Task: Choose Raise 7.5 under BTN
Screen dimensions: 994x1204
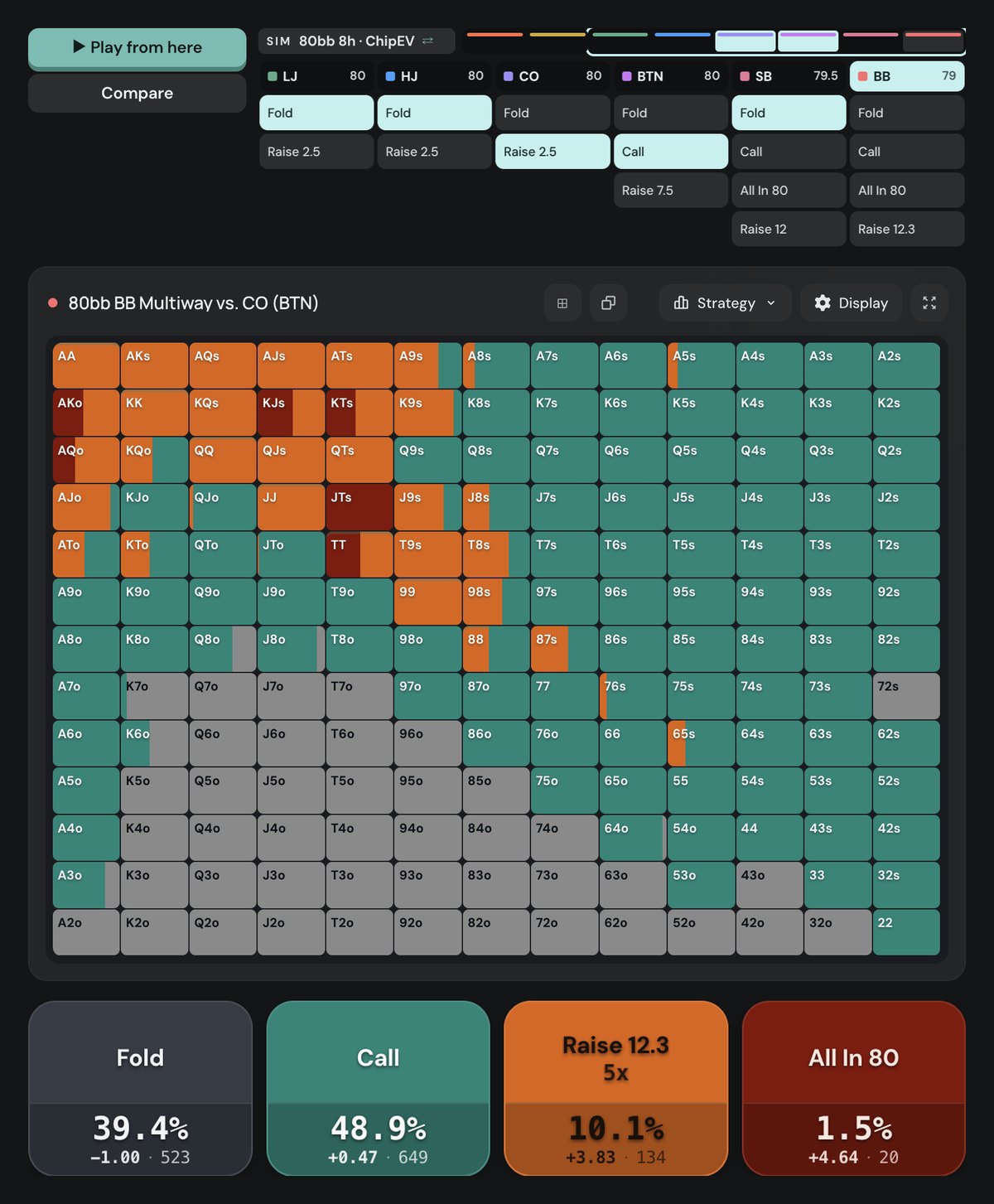Action: [671, 191]
